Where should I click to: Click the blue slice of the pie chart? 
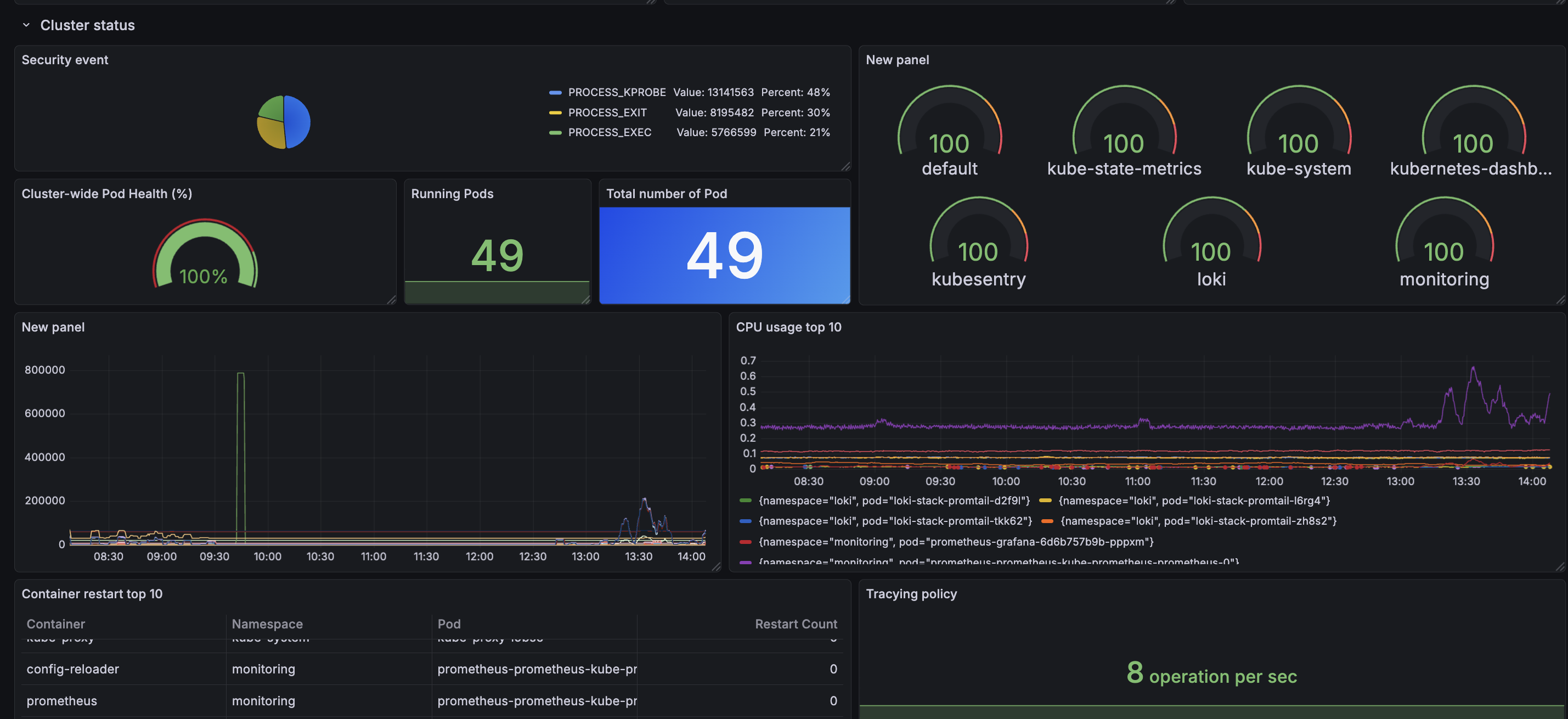pyautogui.click(x=298, y=121)
